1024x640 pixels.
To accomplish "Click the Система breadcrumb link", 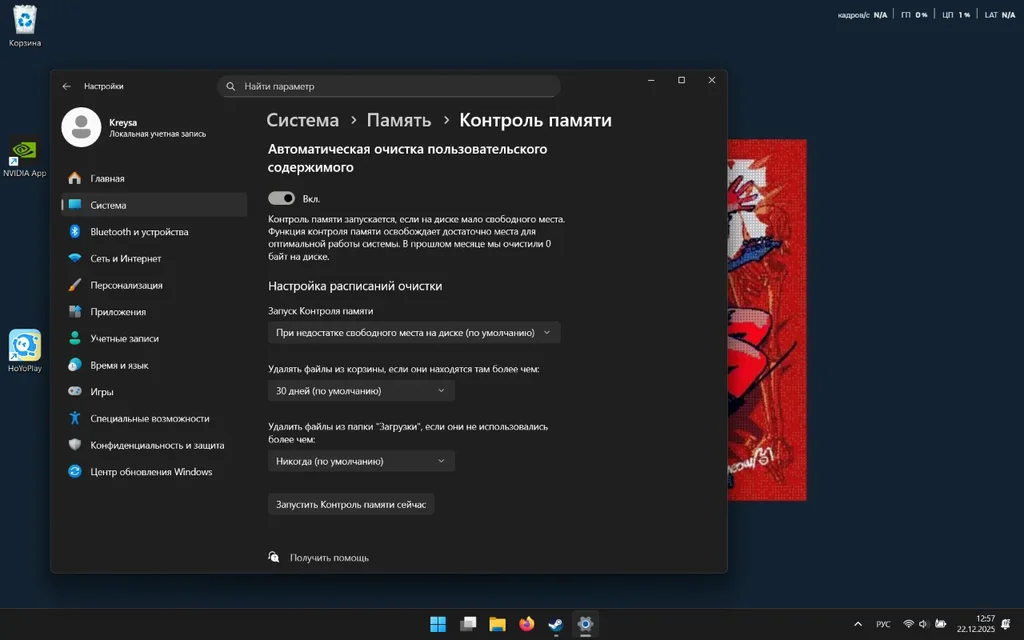I will pyautogui.click(x=303, y=121).
